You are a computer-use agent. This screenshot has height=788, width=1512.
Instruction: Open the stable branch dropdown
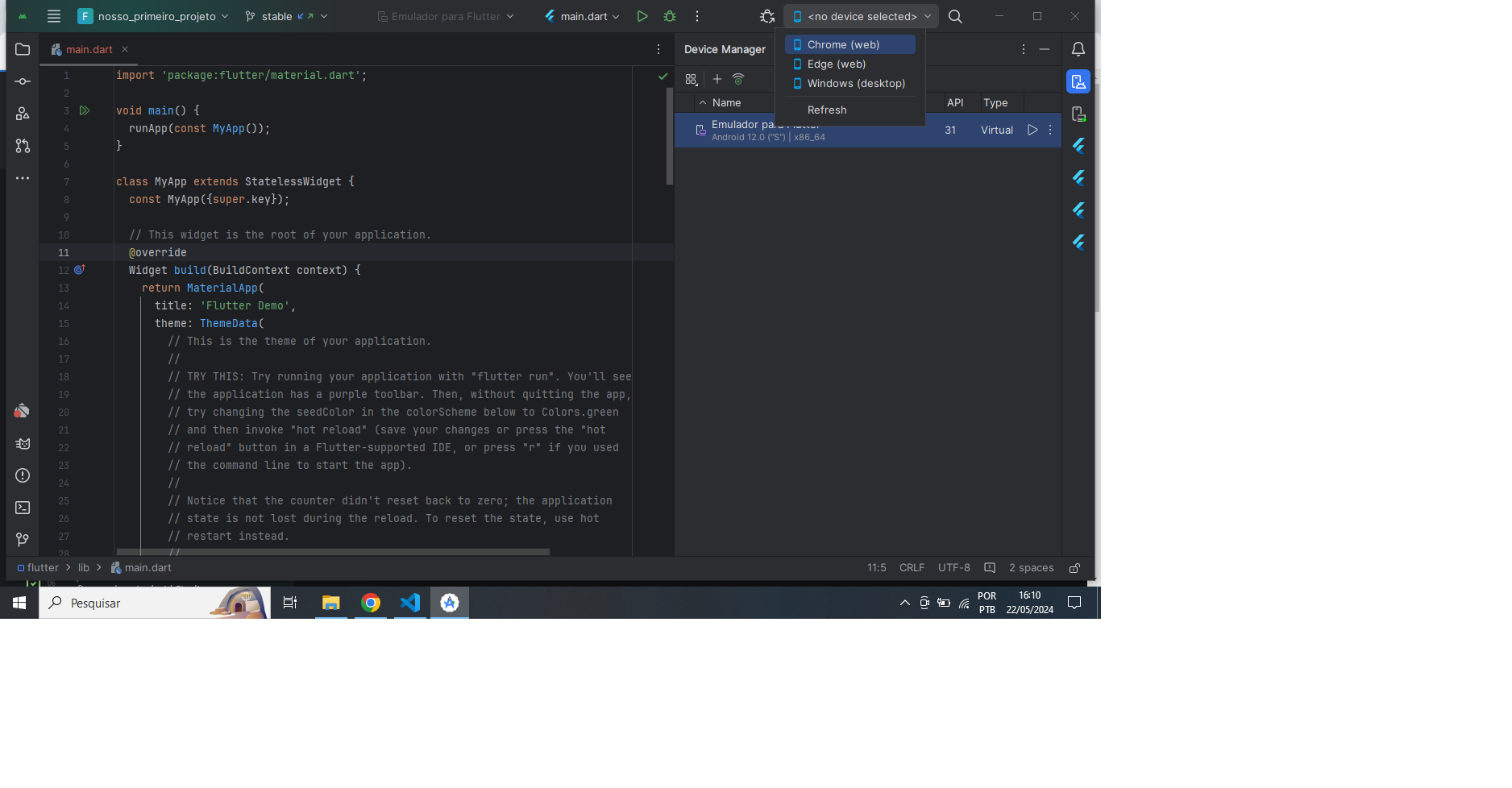click(286, 16)
